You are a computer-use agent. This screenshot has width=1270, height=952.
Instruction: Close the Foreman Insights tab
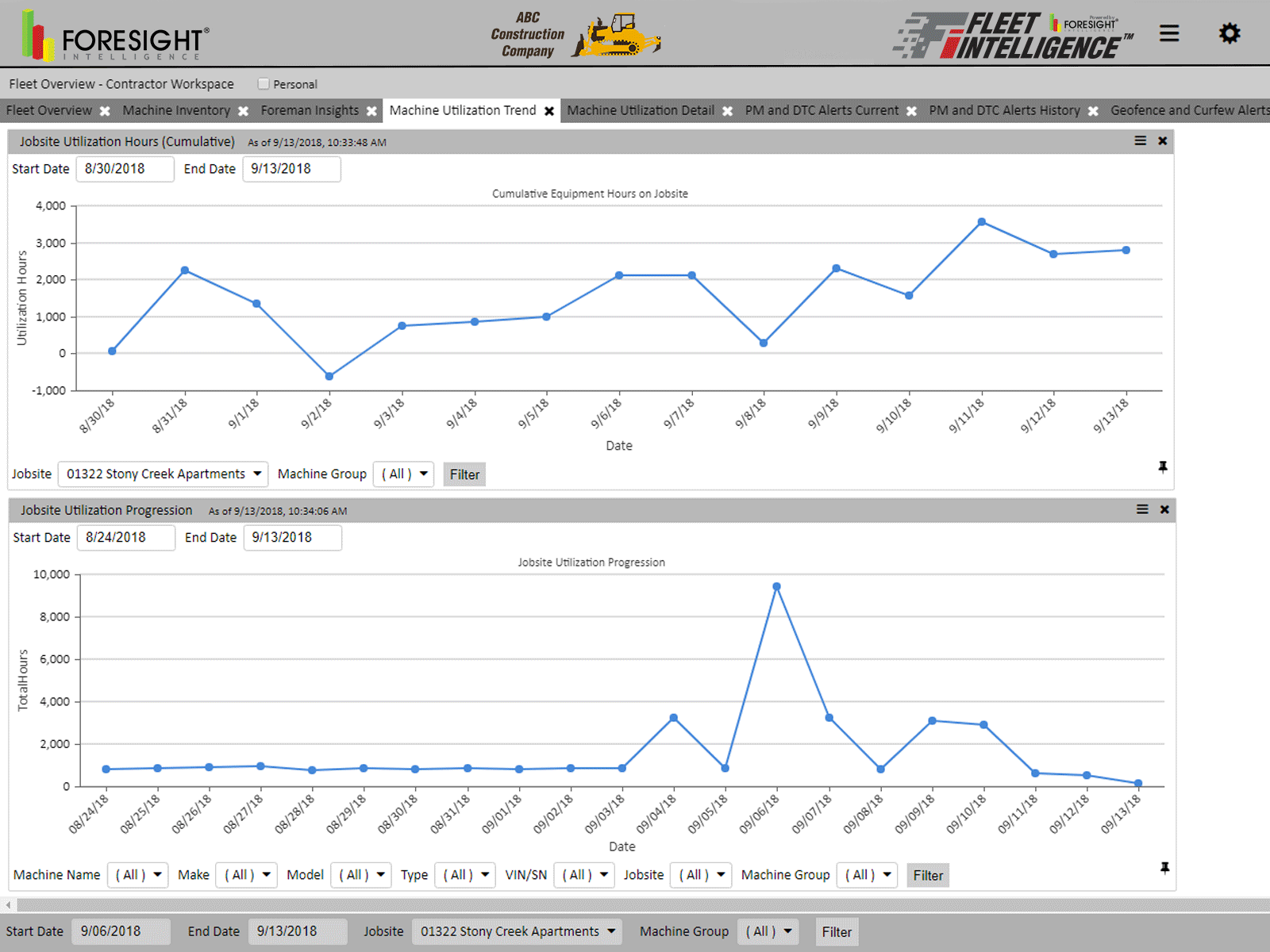pyautogui.click(x=371, y=111)
